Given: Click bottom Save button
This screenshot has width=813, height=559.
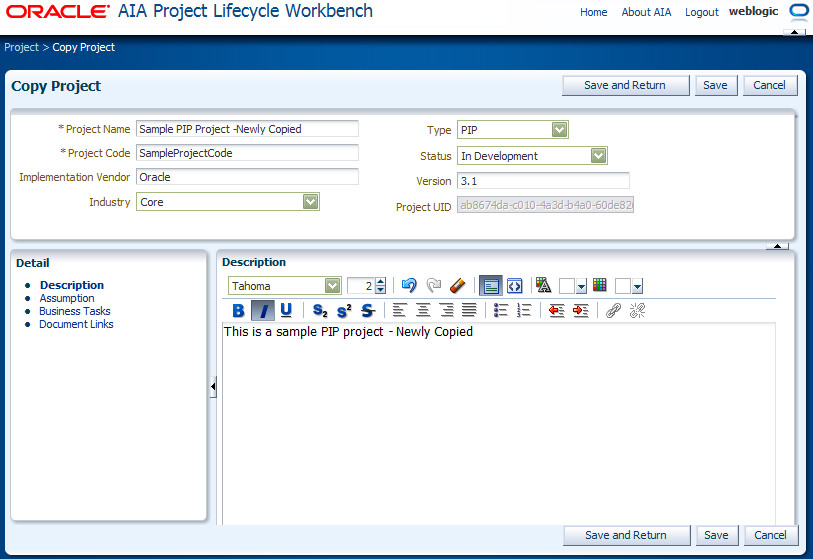Looking at the screenshot, I should (716, 535).
